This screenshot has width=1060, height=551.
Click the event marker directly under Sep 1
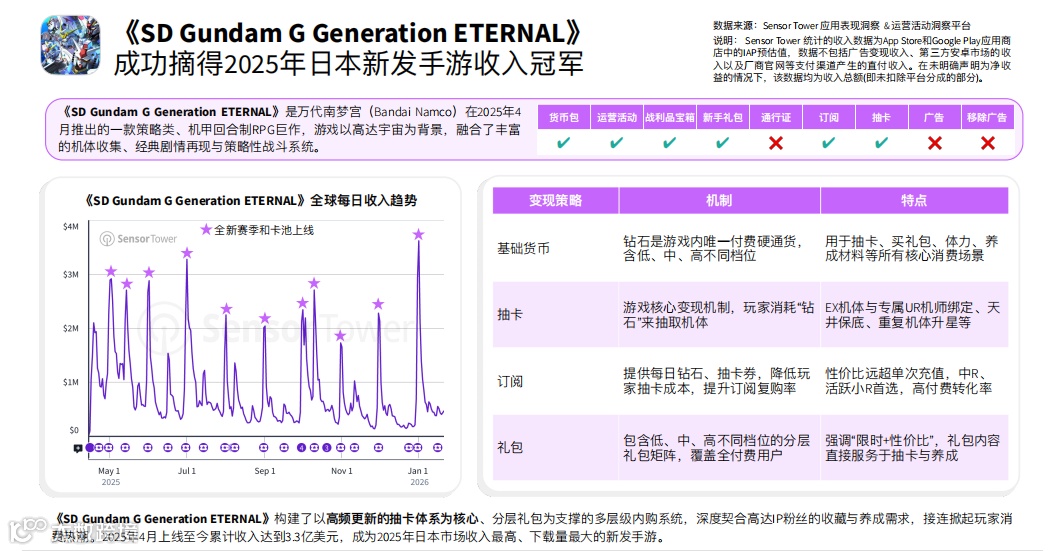(x=264, y=448)
